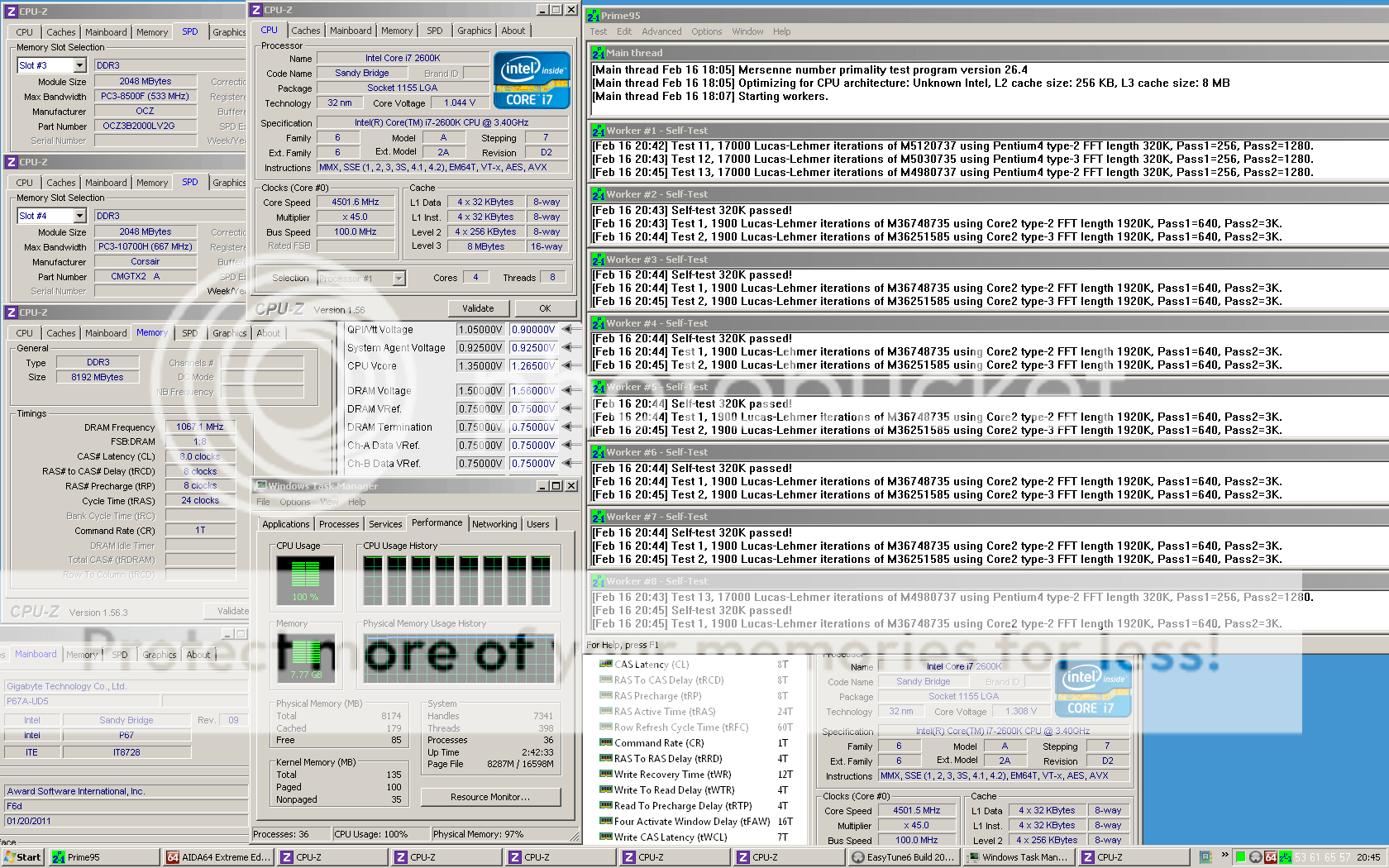Click the Windows Start button
Screen dimensions: 1389x868
(x=22, y=857)
